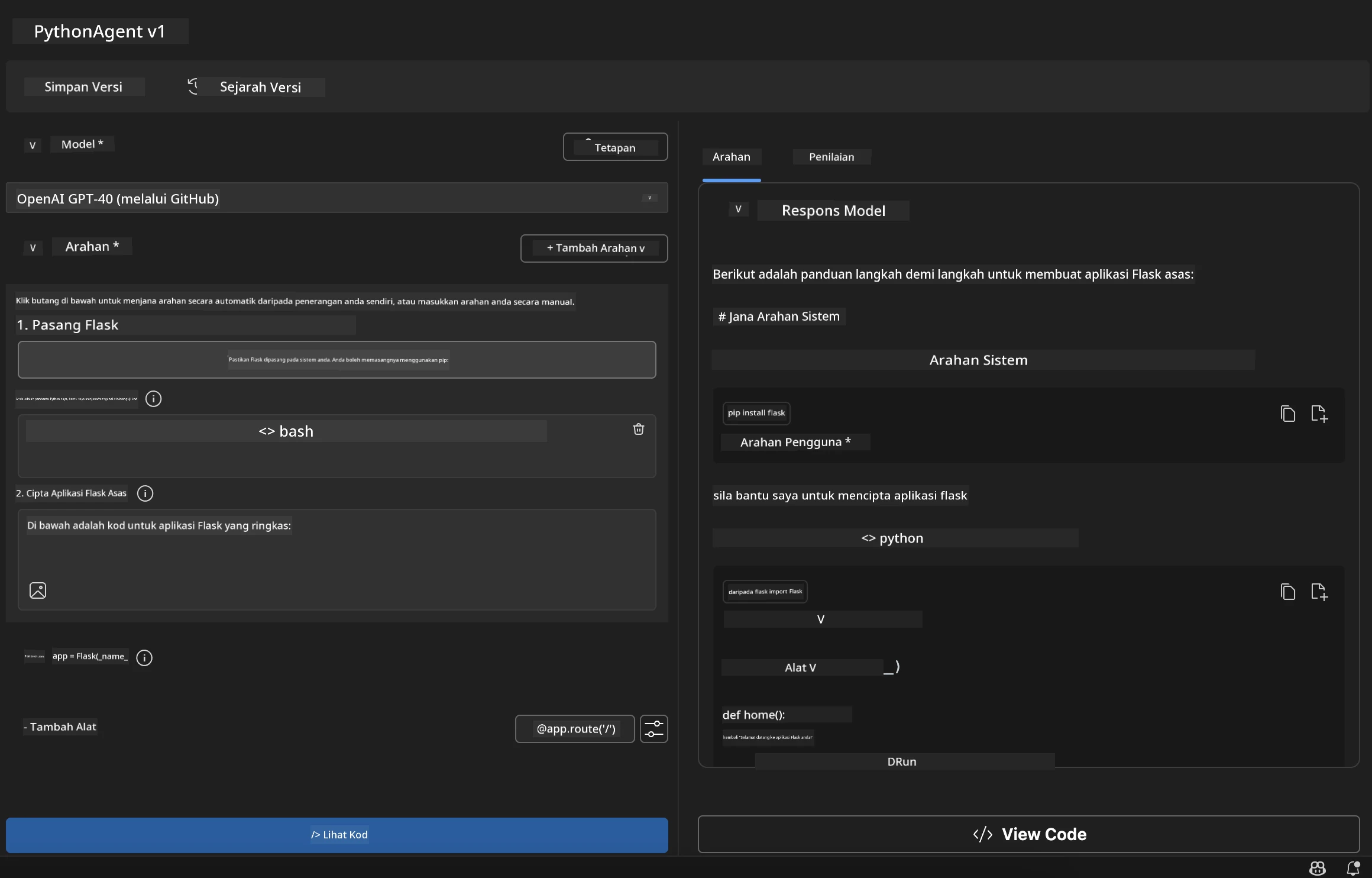The width and height of the screenshot is (1372, 878).
Task: Click the 'def home():' code line
Action: point(754,715)
